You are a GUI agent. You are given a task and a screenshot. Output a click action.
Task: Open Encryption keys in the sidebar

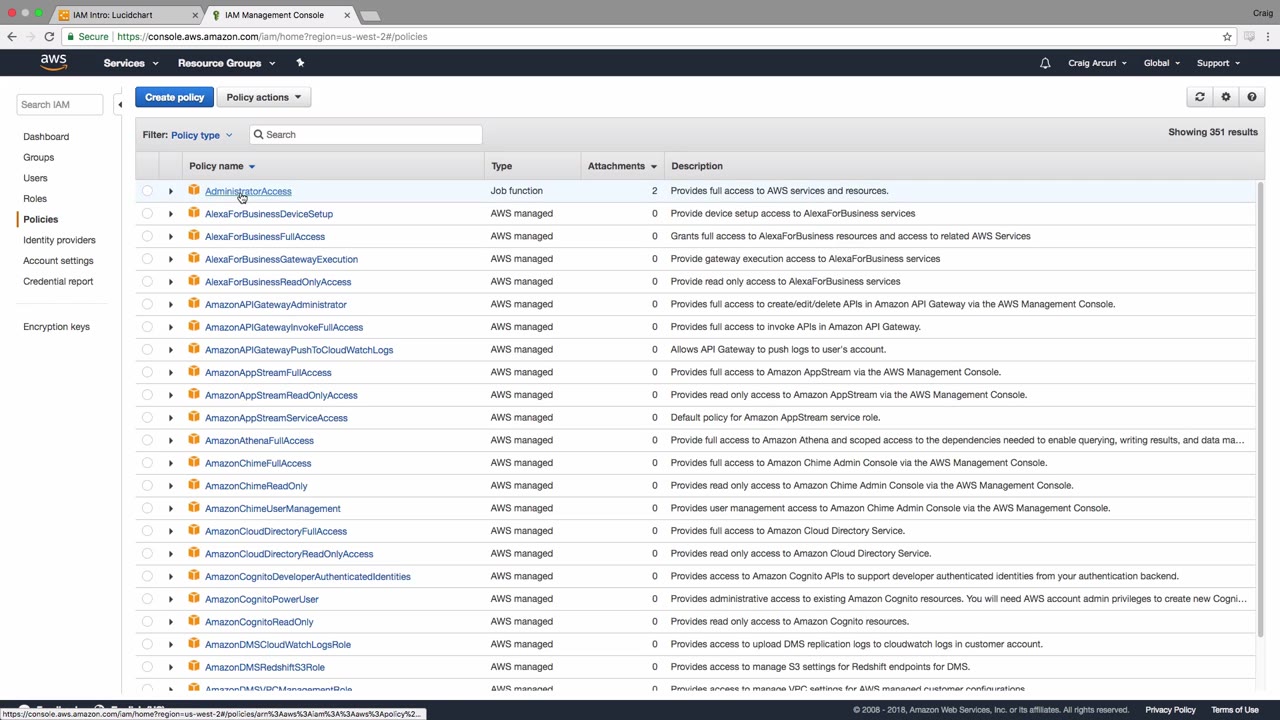56,326
